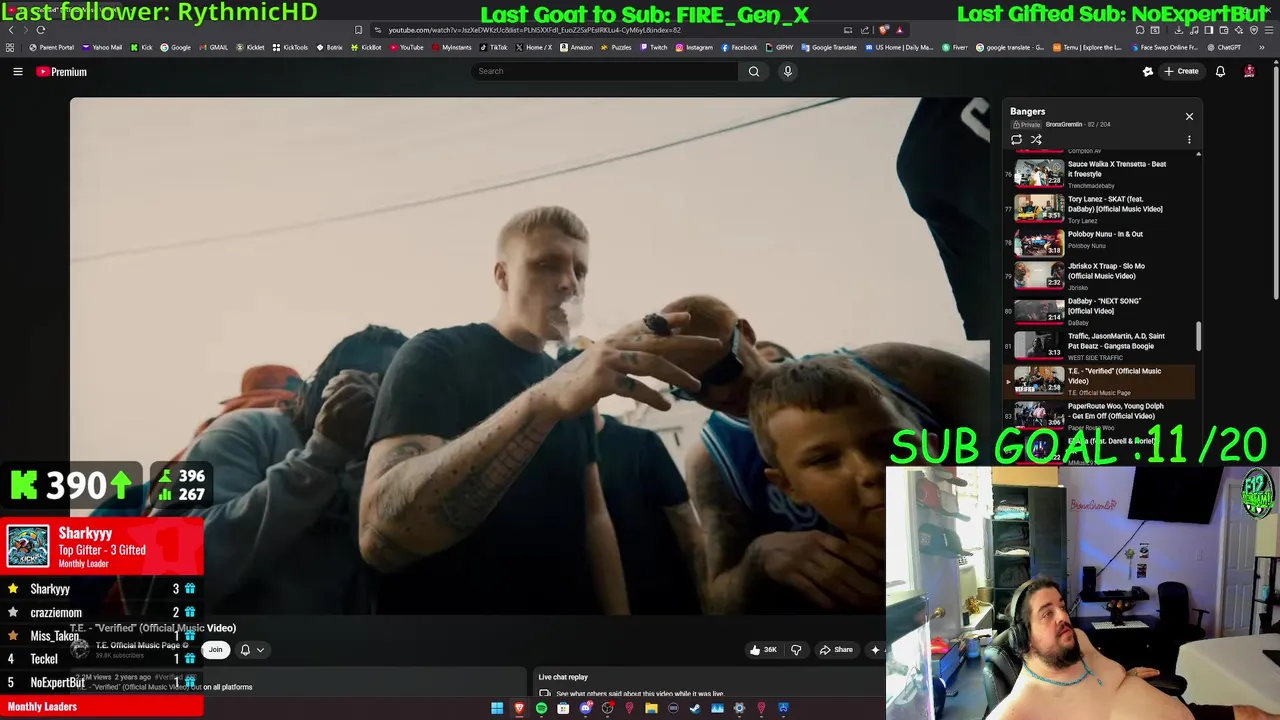This screenshot has width=1280, height=720.
Task: Play PaperRoute Woo Get Em Off item
Action: pos(1100,415)
